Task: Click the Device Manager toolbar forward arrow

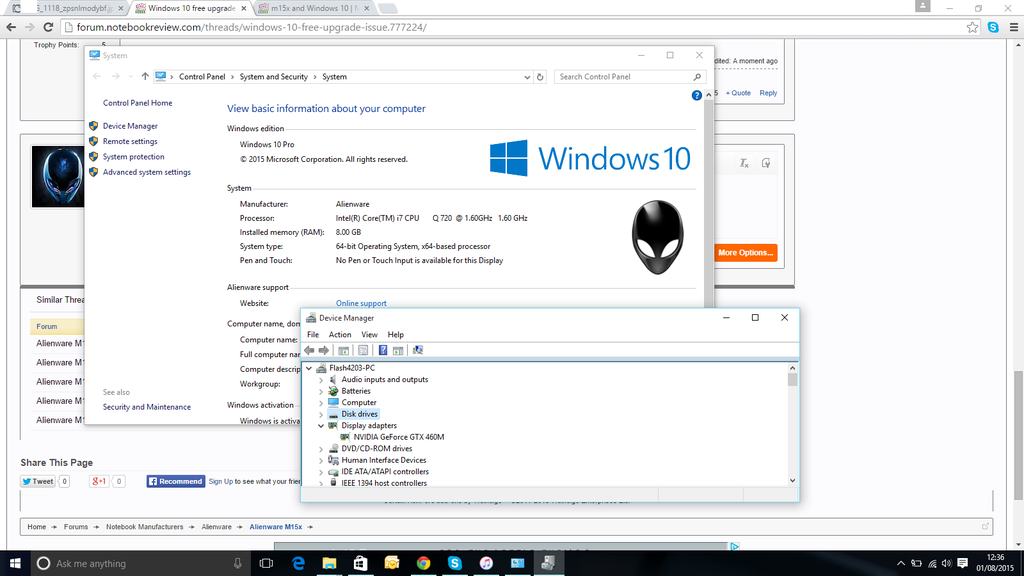Action: (323, 351)
